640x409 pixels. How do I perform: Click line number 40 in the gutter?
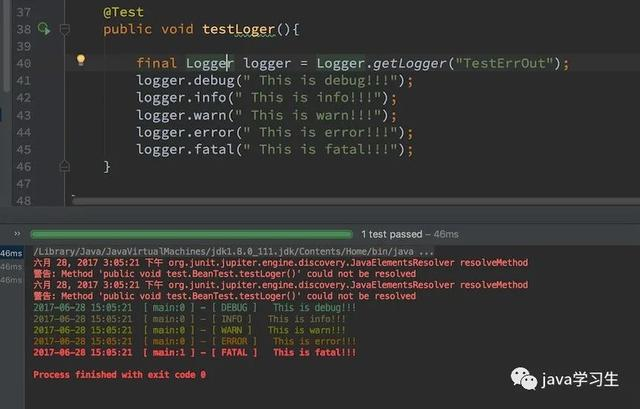pyautogui.click(x=23, y=64)
